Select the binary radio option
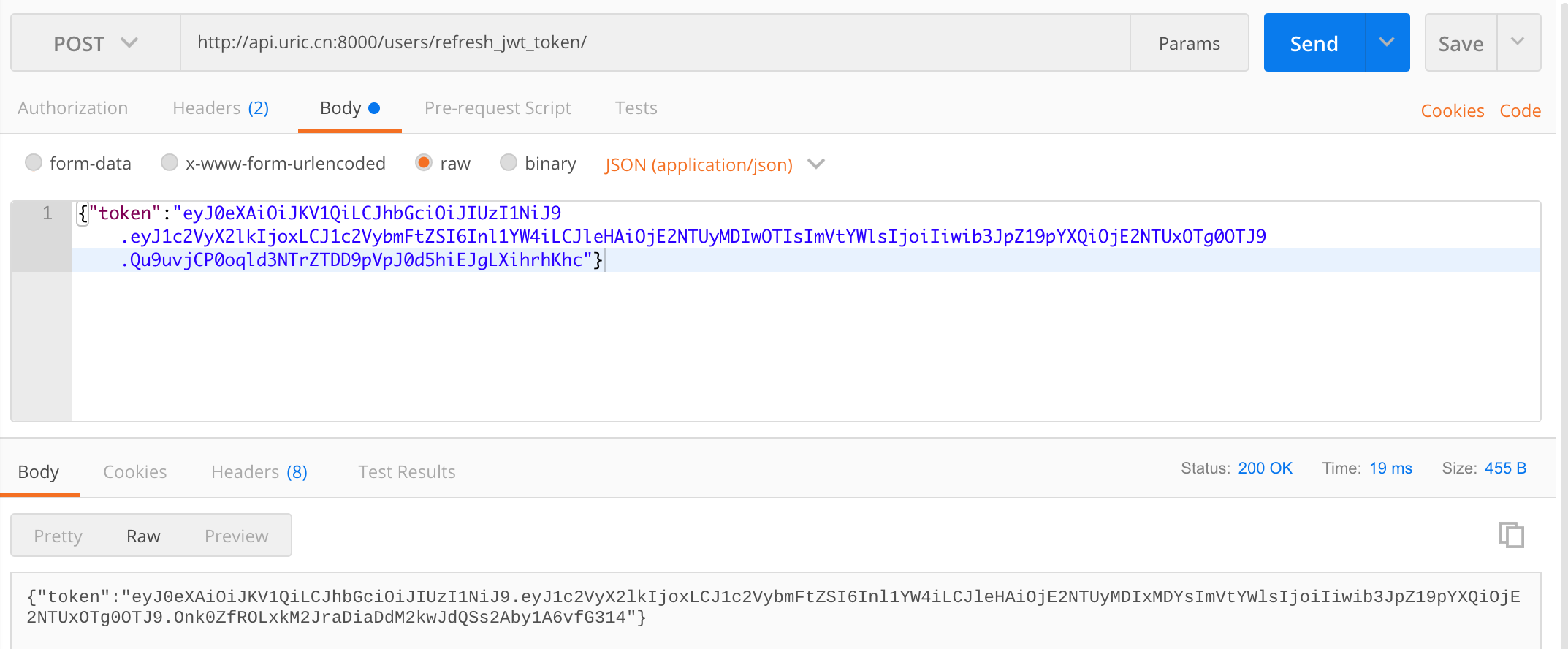This screenshot has height=649, width=1568. 509,162
